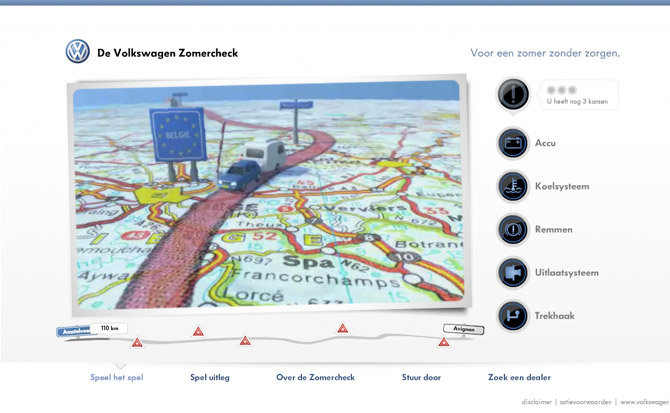Open the Over de Zomercheck tab
Viewport: 670px width, 413px height.
[x=315, y=378]
